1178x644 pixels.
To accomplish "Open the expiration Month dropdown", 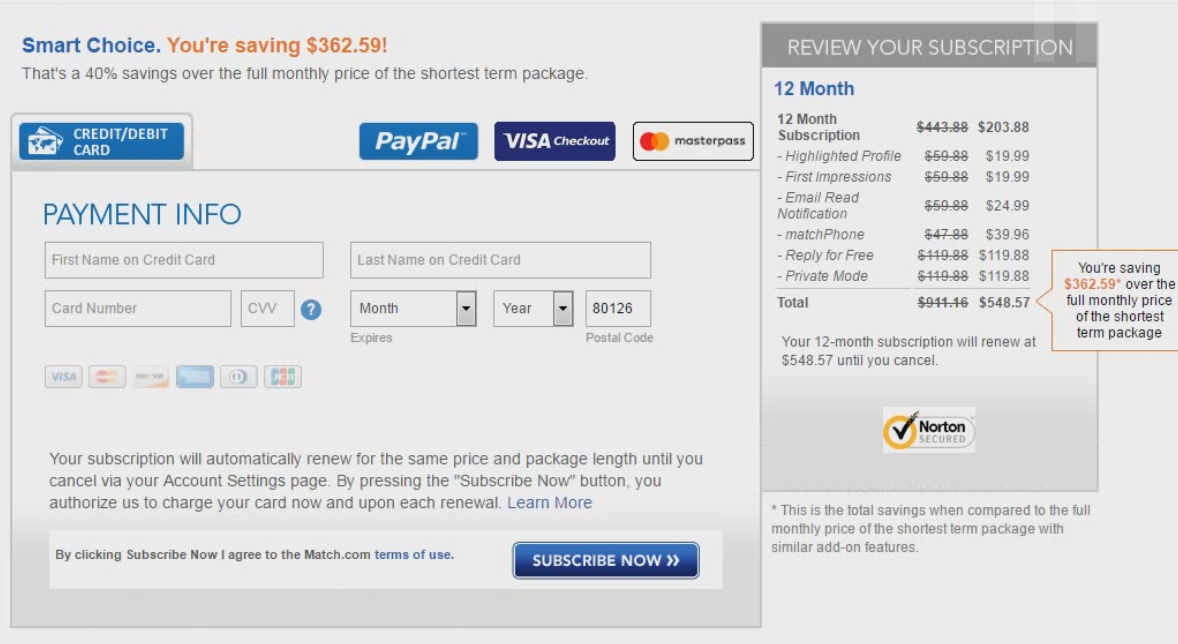I will [413, 309].
